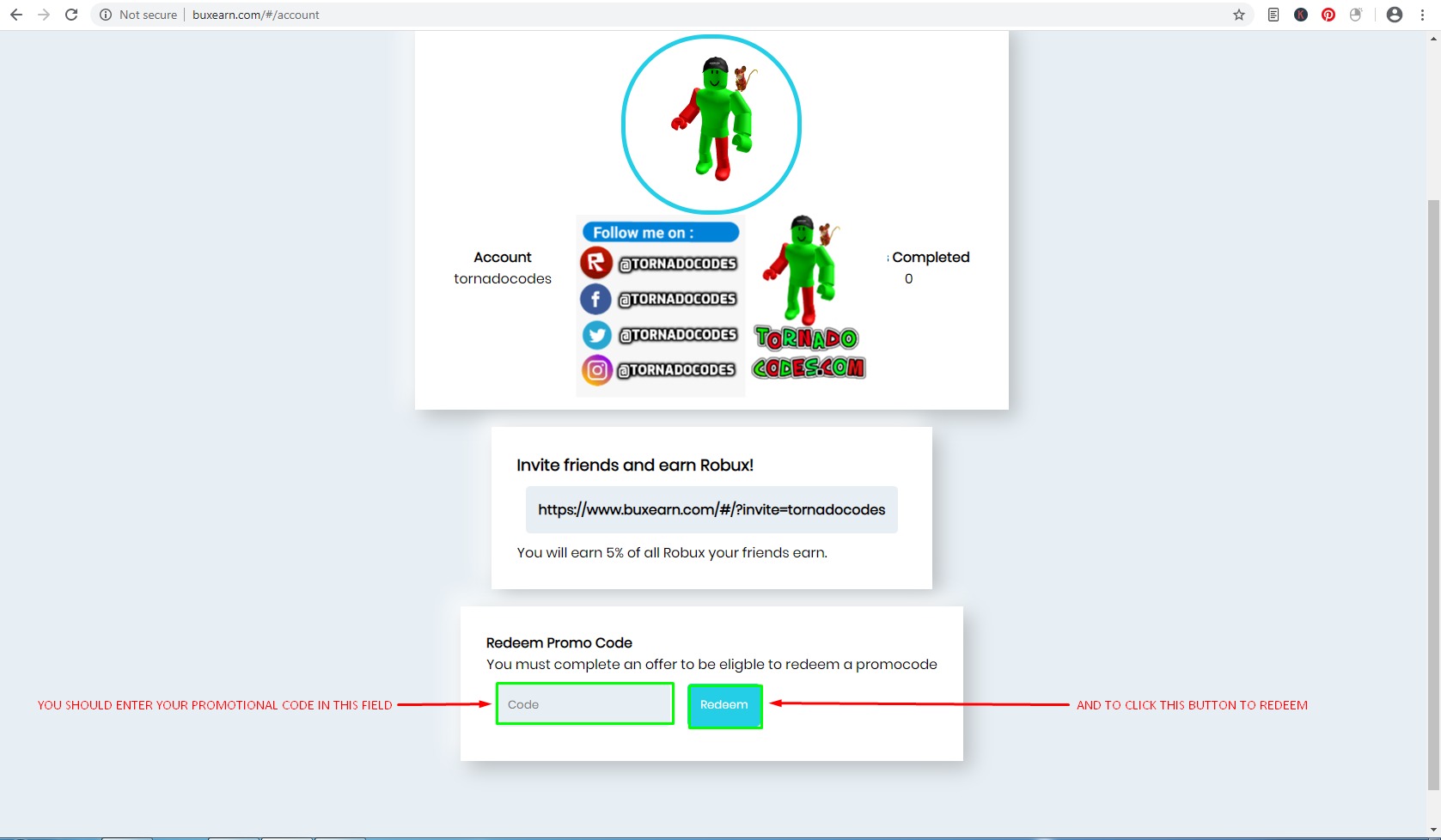Click the Account label
Viewport: 1441px width, 840px height.
pyautogui.click(x=503, y=257)
